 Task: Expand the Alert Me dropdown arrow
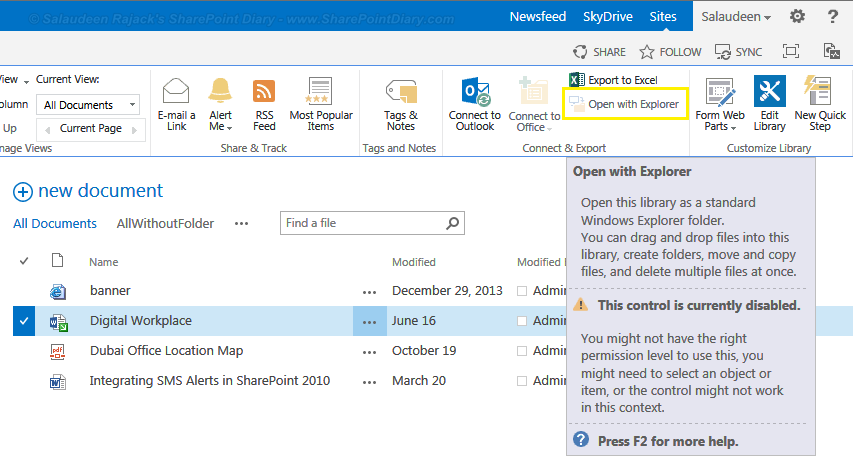point(230,128)
